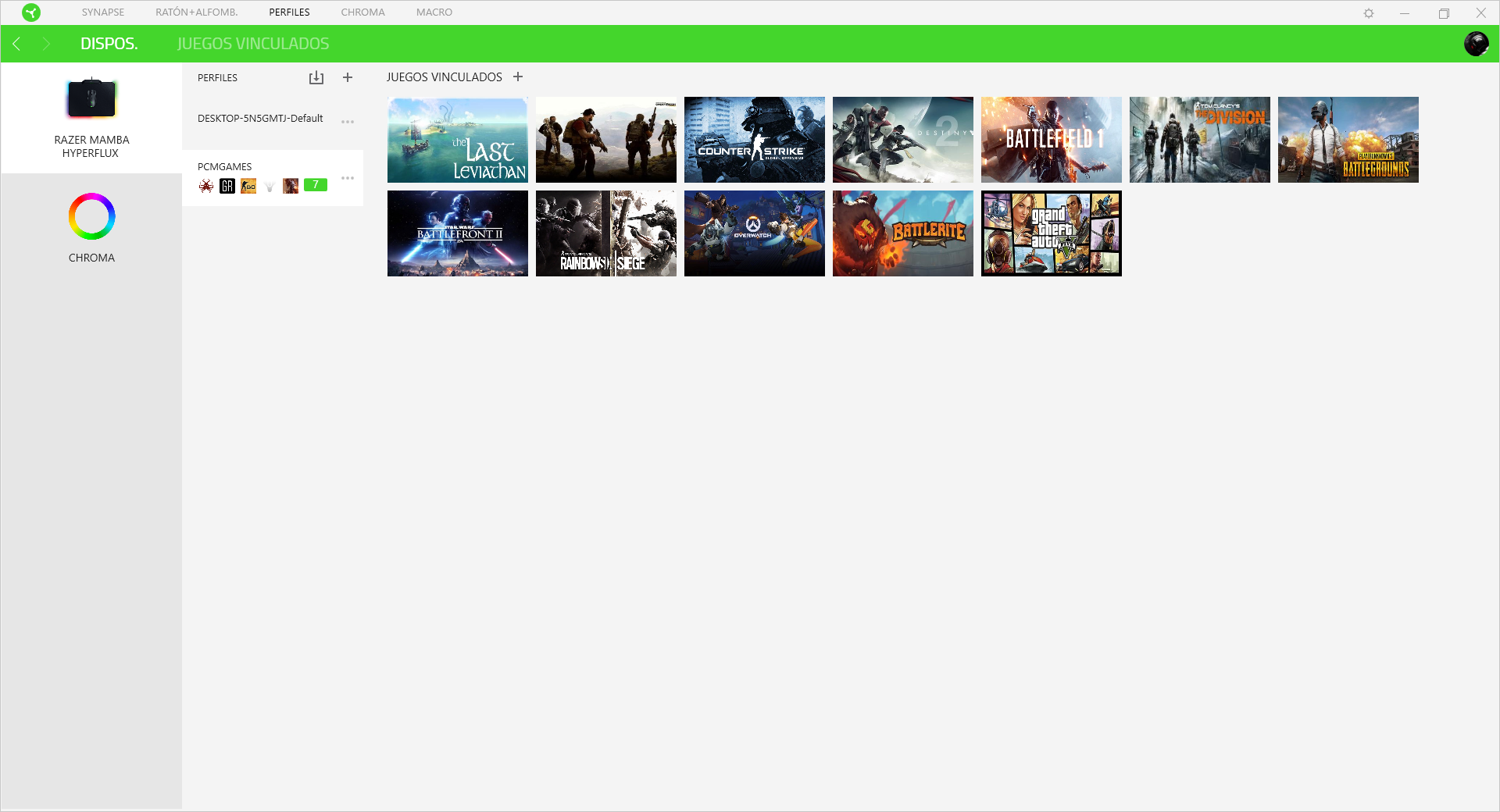Add a linked game with plus icon

(517, 77)
